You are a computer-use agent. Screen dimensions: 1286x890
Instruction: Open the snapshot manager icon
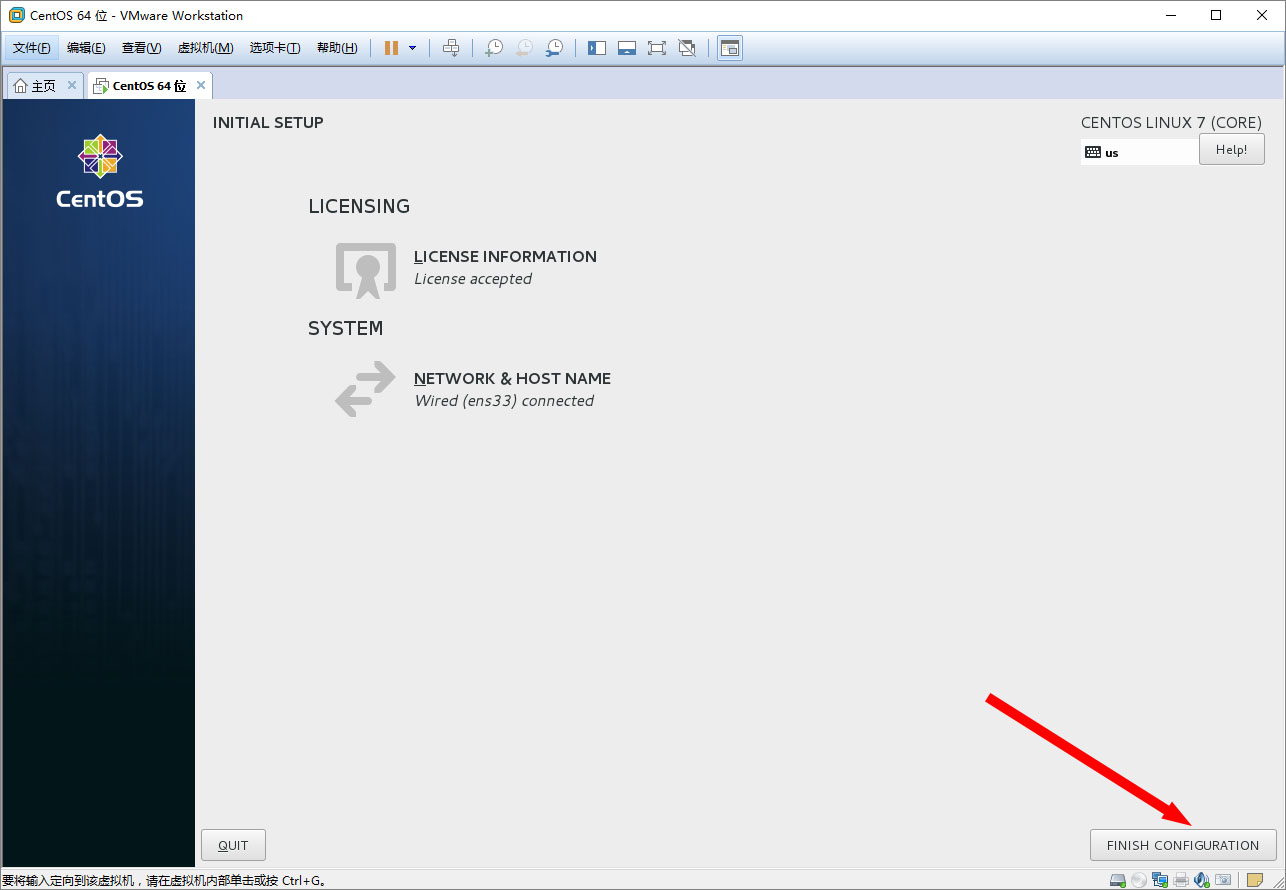tap(554, 48)
